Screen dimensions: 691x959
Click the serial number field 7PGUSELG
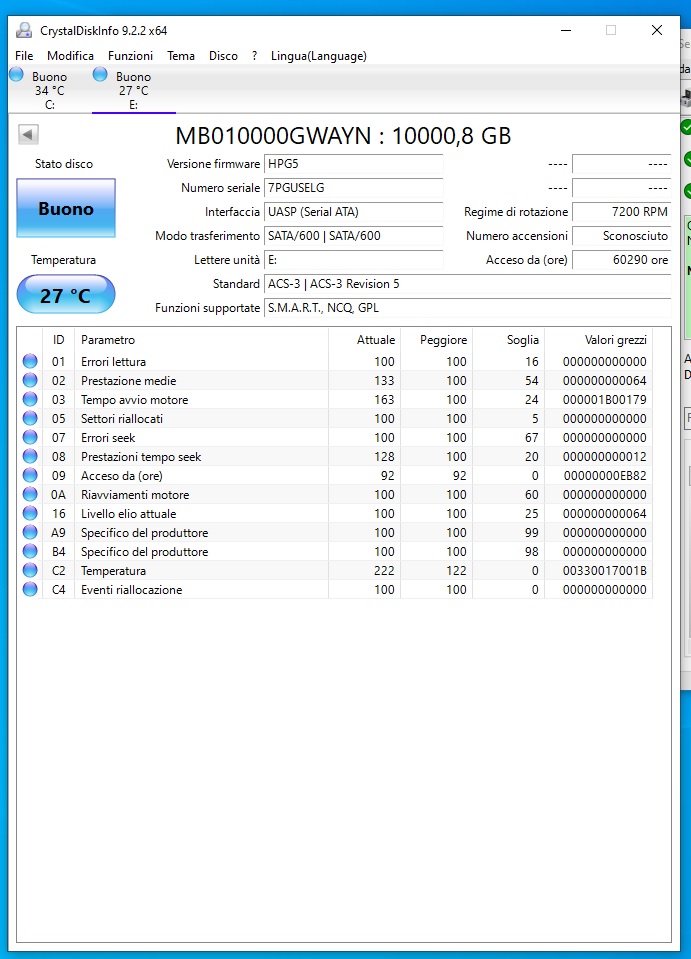coord(353,188)
